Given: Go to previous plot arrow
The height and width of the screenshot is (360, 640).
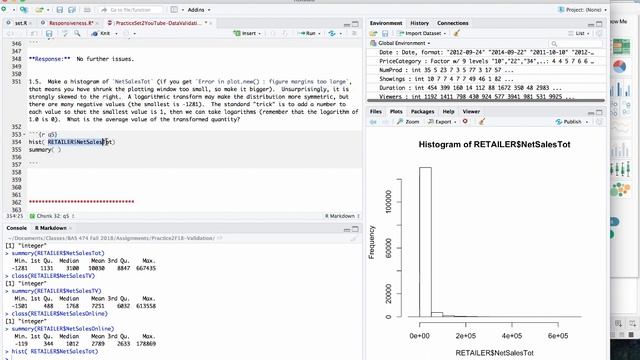Looking at the screenshot, I should (373, 122).
